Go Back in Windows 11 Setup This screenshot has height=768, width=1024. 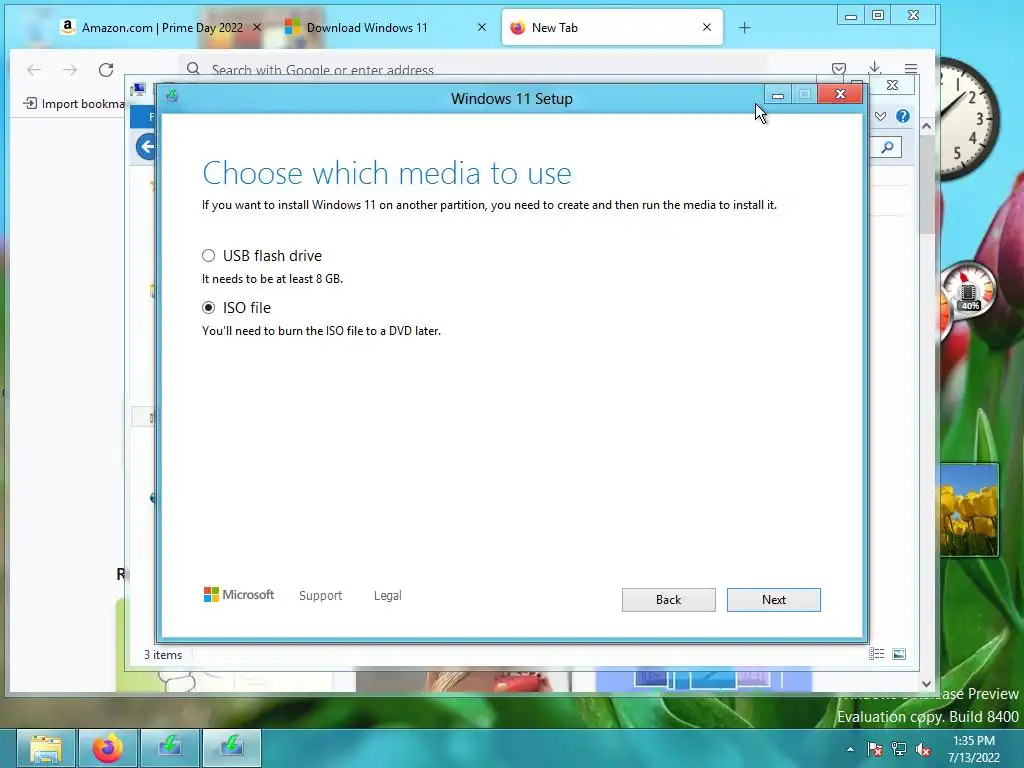coord(668,600)
